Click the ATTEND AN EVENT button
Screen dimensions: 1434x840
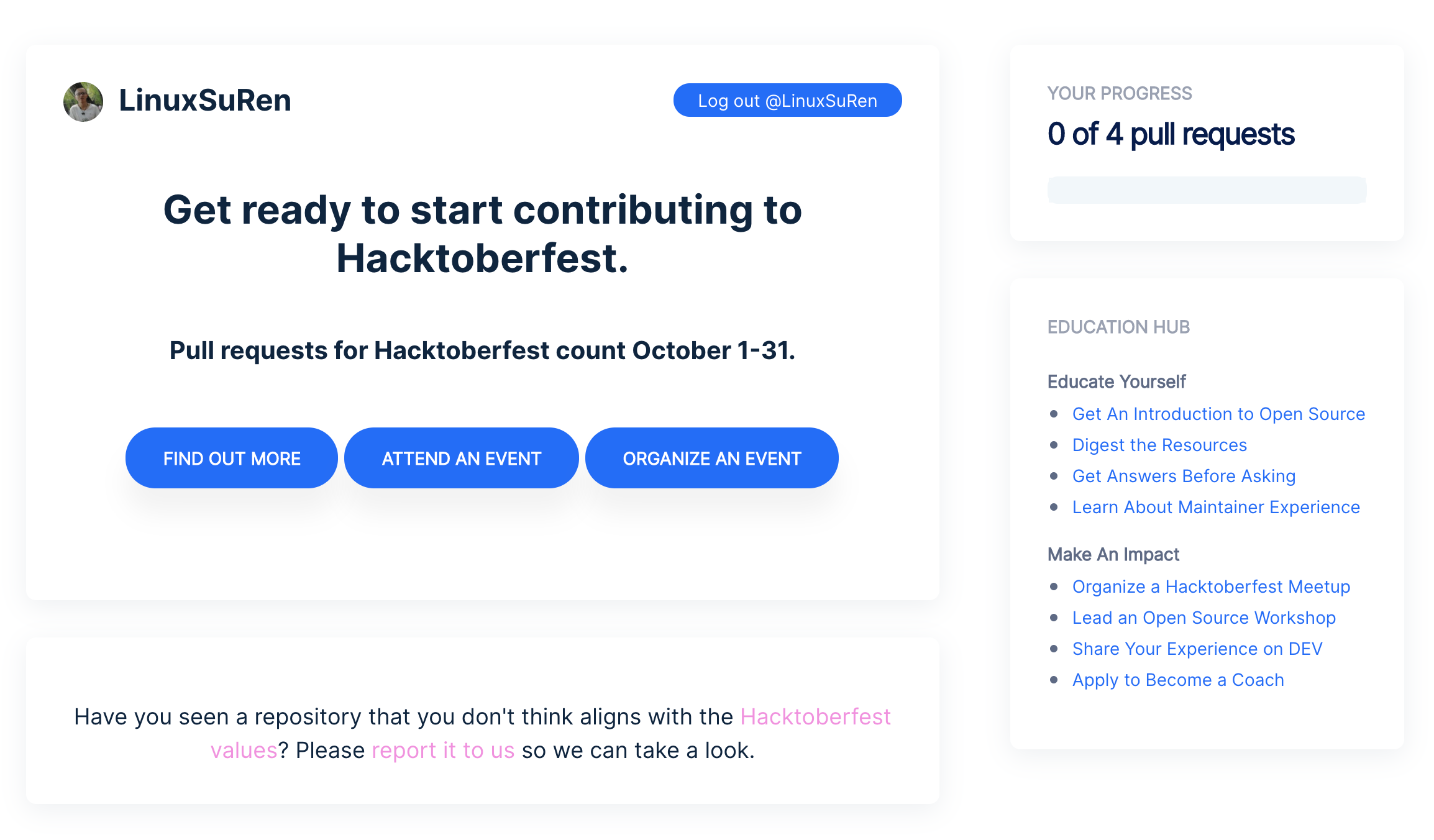coord(461,459)
